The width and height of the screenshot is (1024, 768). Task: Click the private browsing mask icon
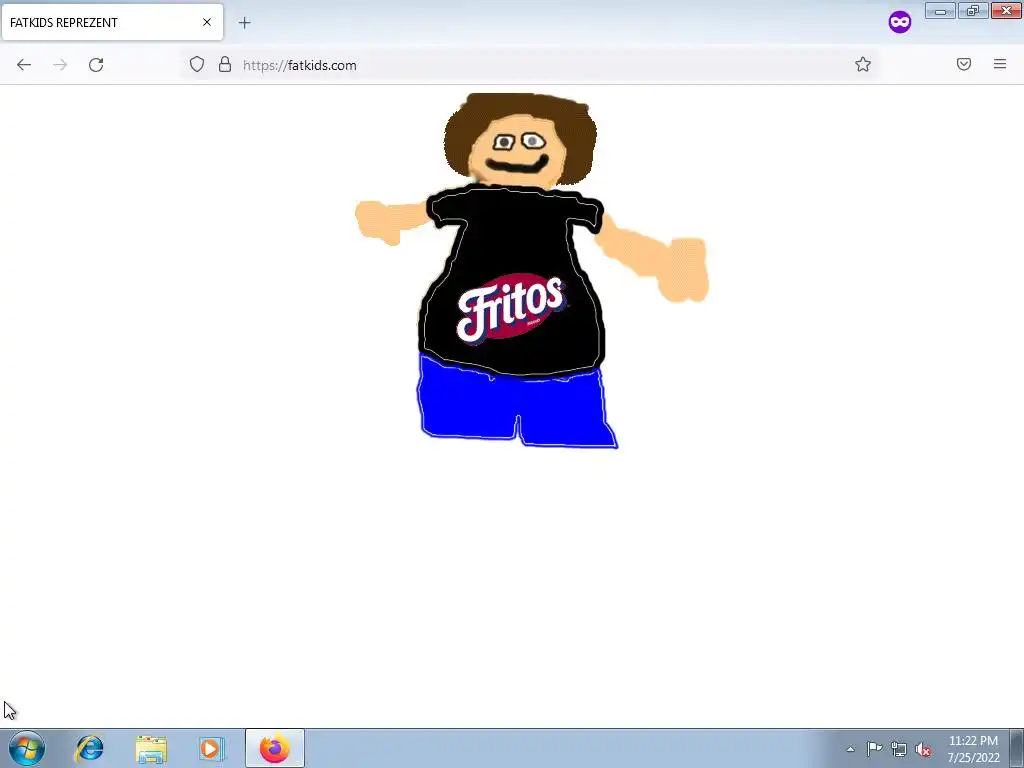(900, 22)
